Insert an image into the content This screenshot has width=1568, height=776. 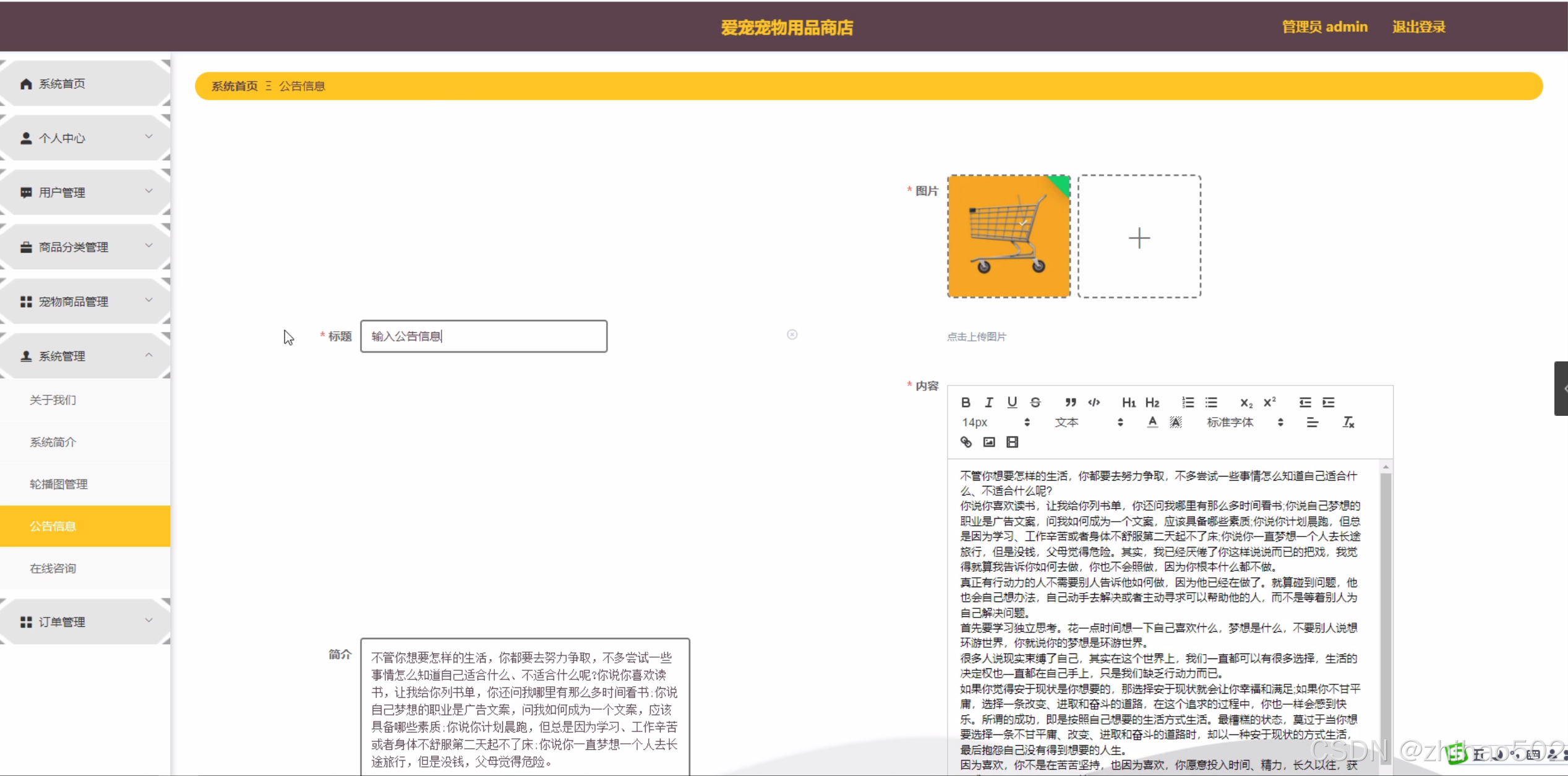point(989,442)
